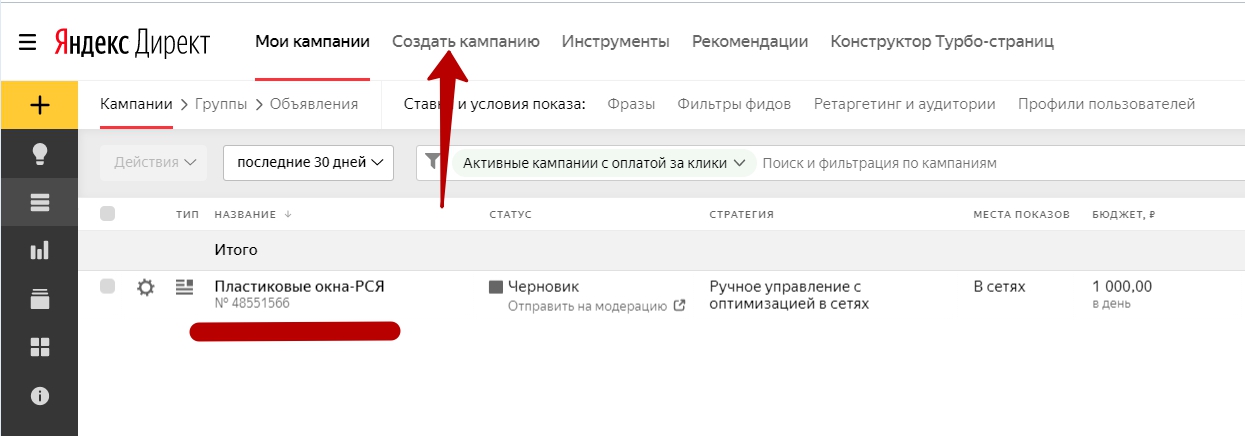Select the Пластиковые окна-РСЯ campaign checkbox
The image size is (1245, 436).
(108, 287)
